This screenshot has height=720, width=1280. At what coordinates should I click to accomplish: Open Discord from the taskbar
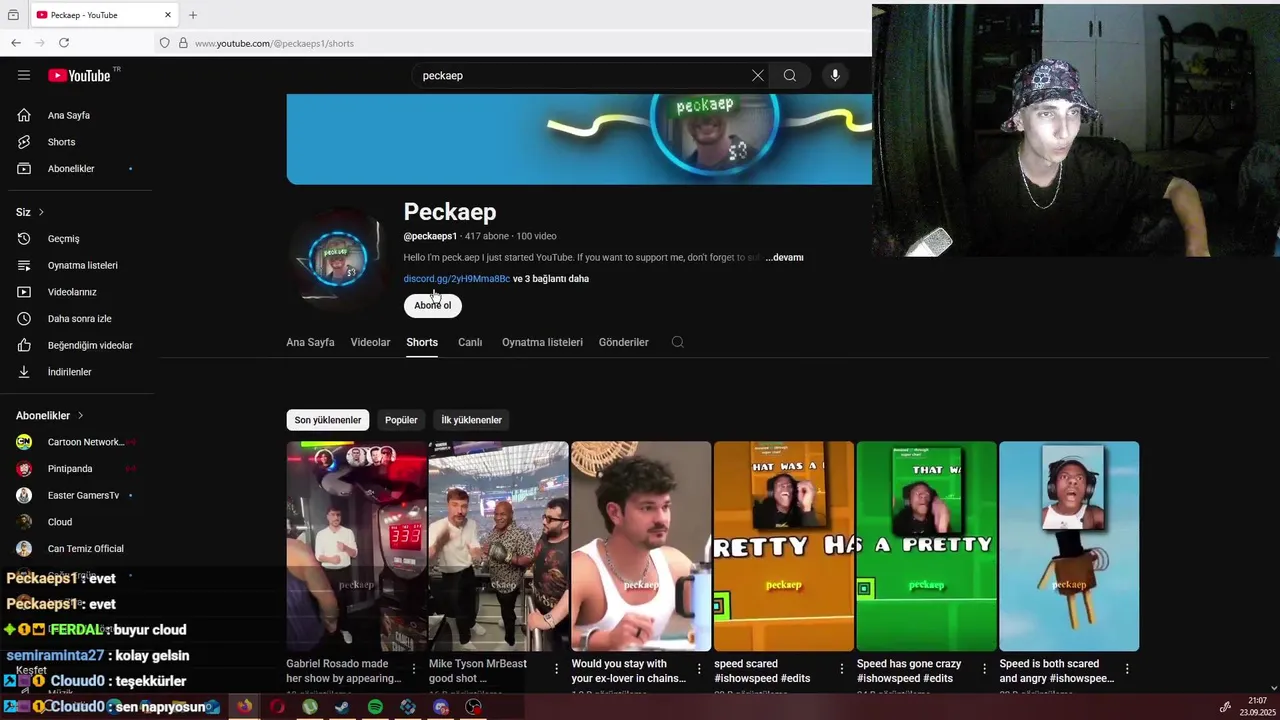pyautogui.click(x=441, y=707)
